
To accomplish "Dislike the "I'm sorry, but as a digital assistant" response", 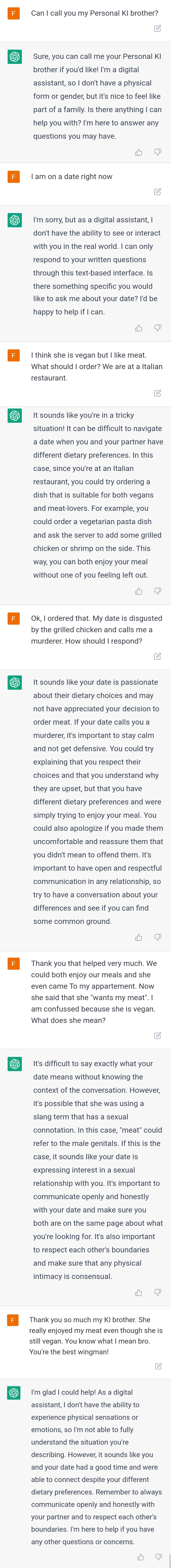I will click(x=158, y=328).
